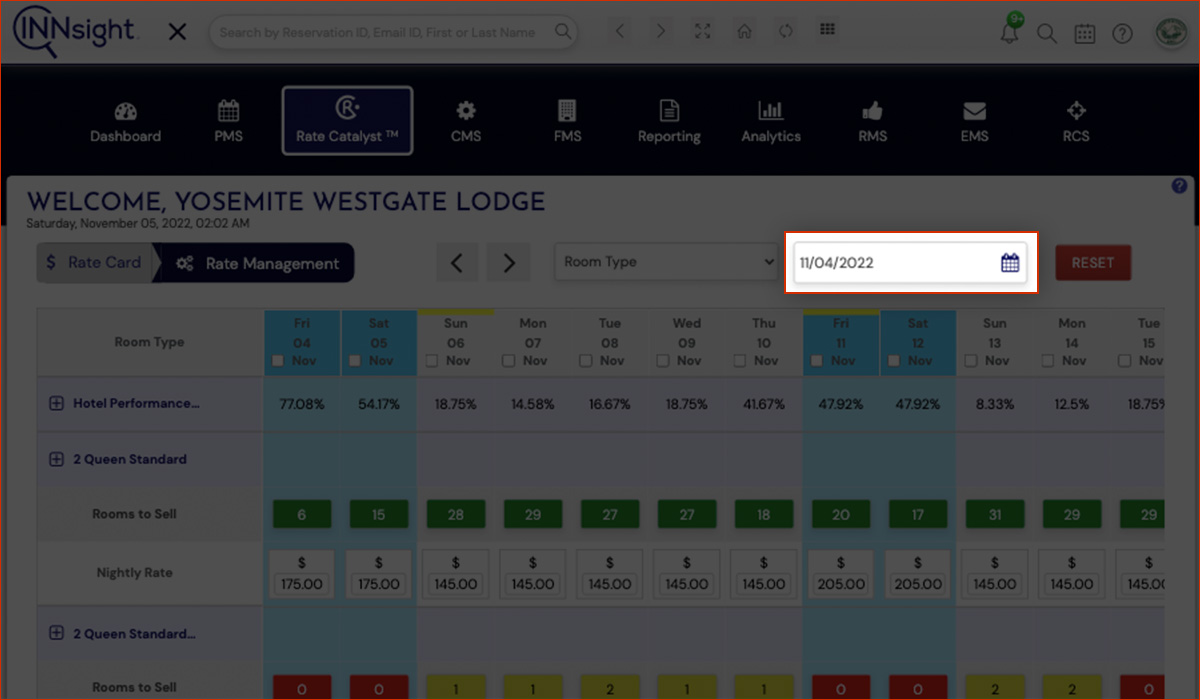Click the magnifier inside the reservation search box
The width and height of the screenshot is (1200, 700).
564,32
